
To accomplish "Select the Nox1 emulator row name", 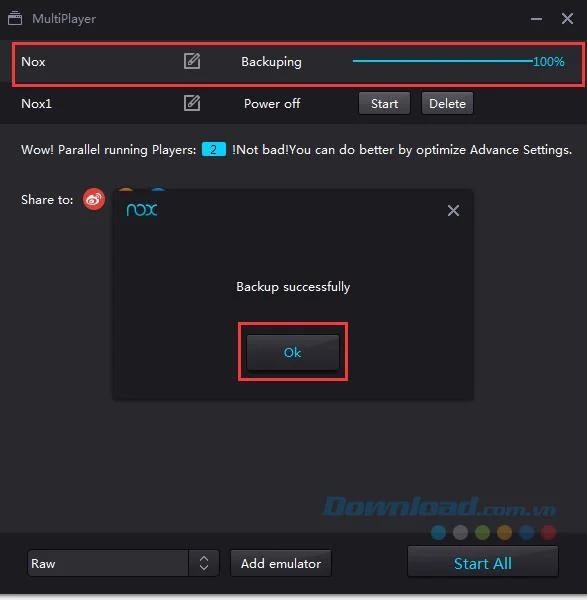I will point(36,104).
